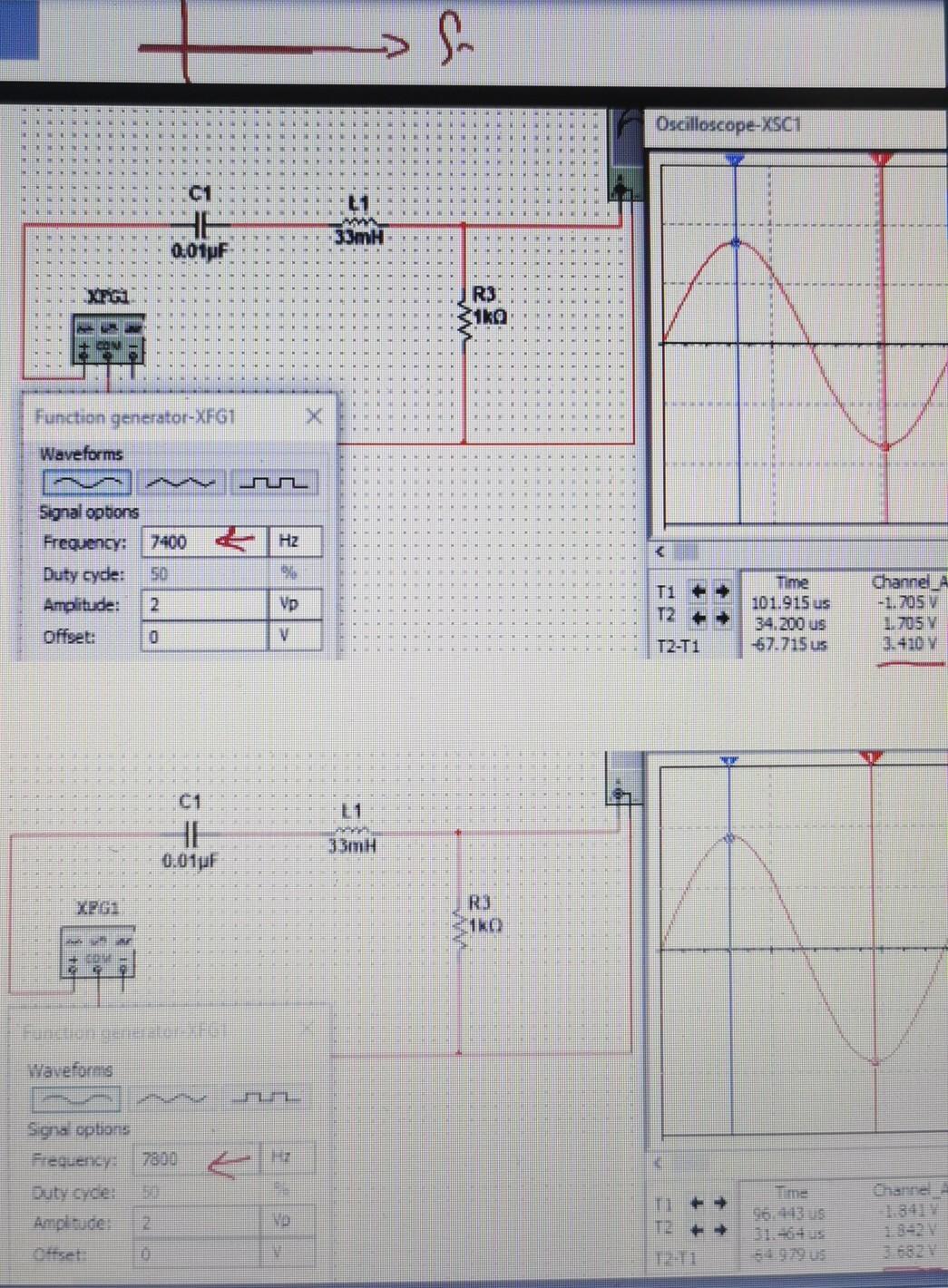The height and width of the screenshot is (1288, 948).
Task: Move T1 cursor left beside 96.443 us reading
Action: pos(696,1204)
